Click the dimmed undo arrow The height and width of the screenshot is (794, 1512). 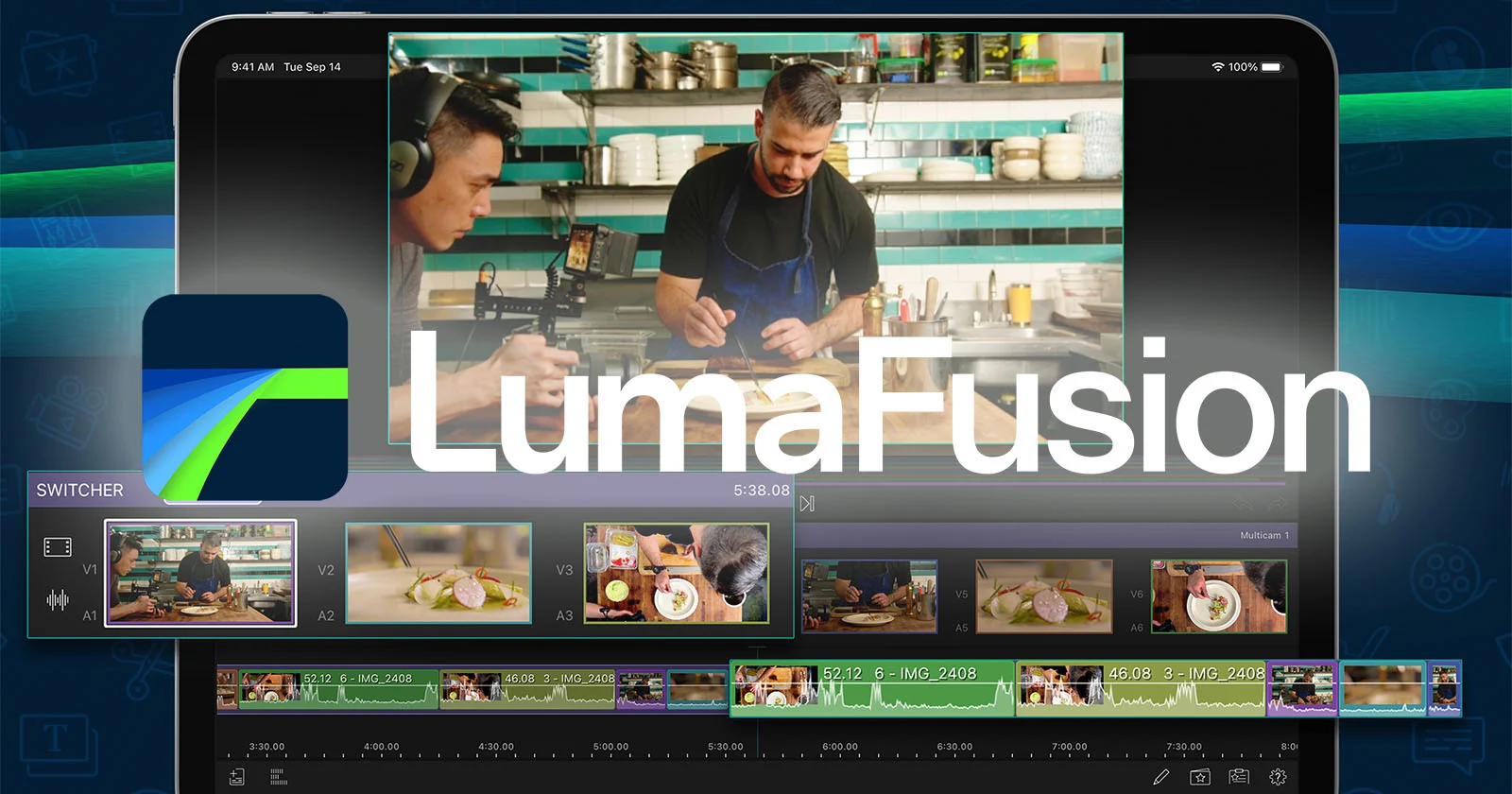point(1243,504)
